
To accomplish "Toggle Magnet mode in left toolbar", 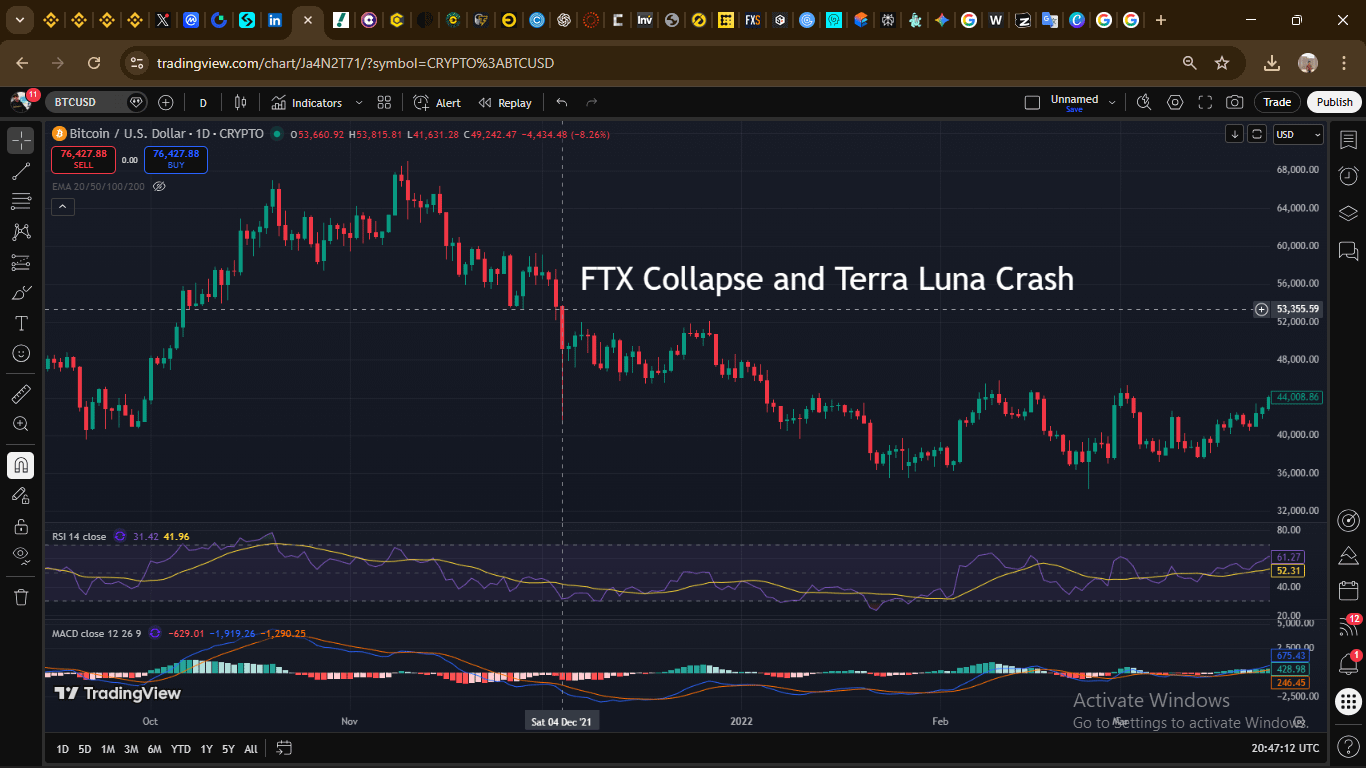I will pos(20,465).
